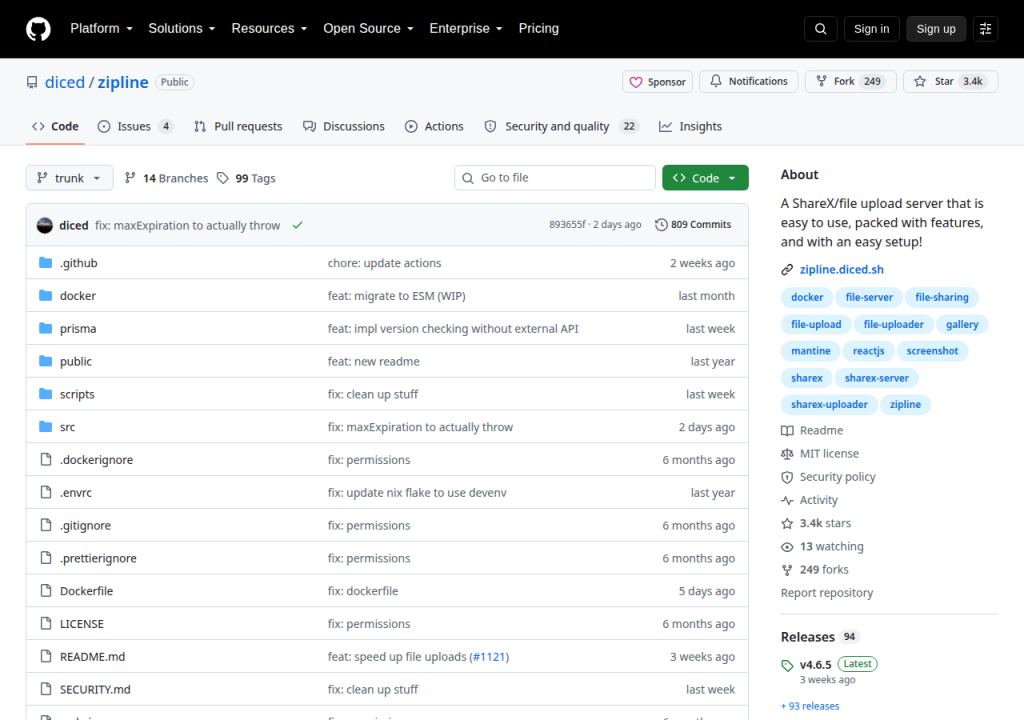
Task: Switch to the Insights tab
Action: tap(690, 126)
